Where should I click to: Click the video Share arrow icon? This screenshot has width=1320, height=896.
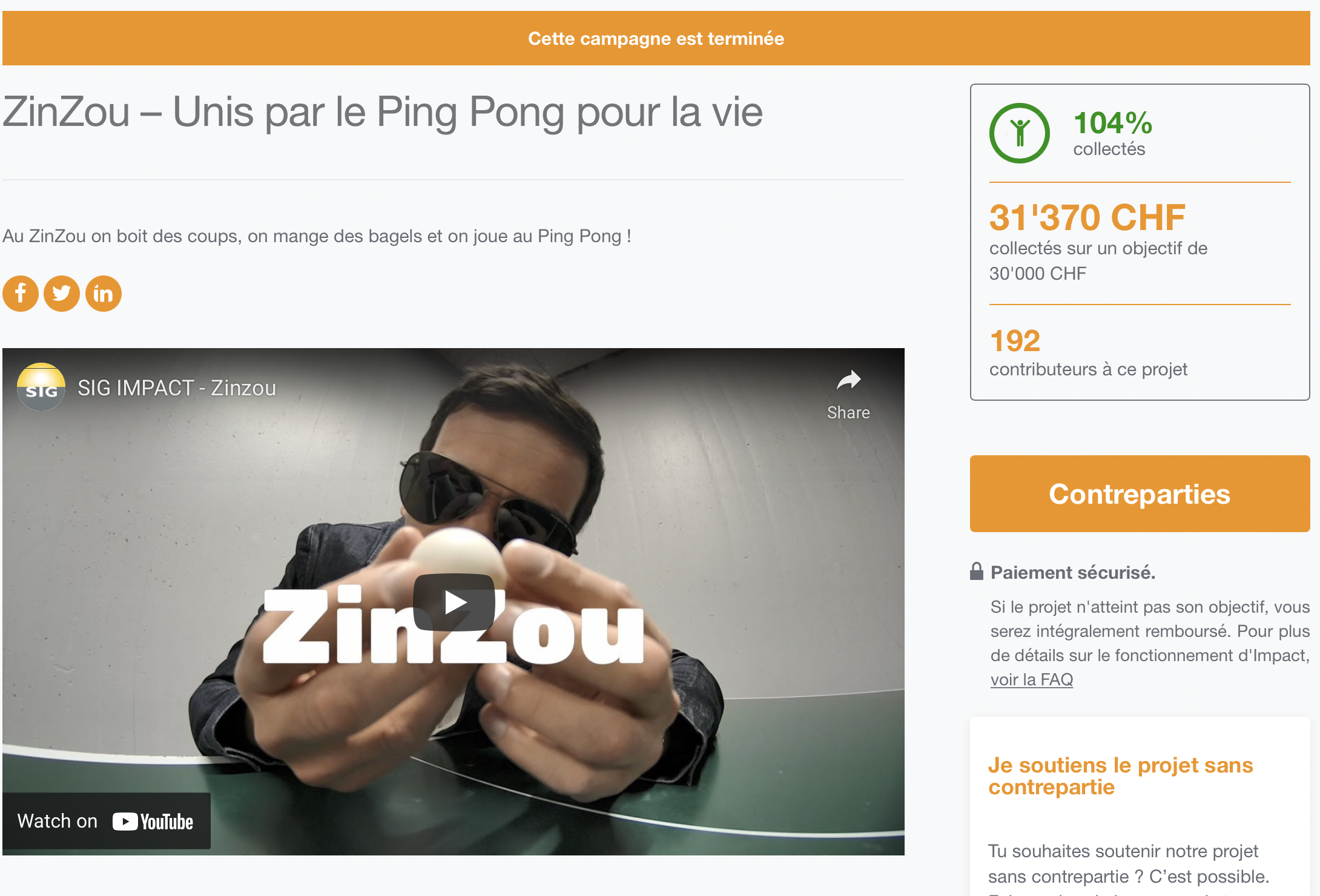(x=848, y=381)
